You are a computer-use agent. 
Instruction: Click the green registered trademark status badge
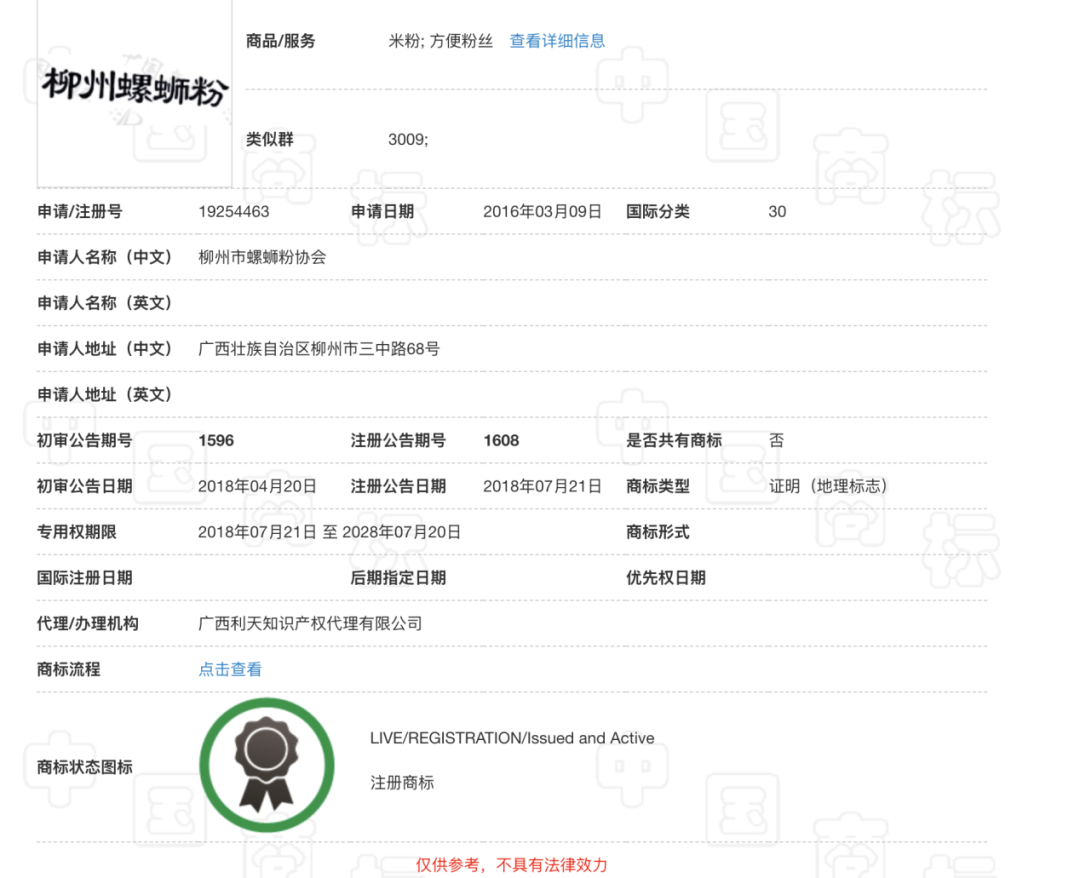coord(266,765)
